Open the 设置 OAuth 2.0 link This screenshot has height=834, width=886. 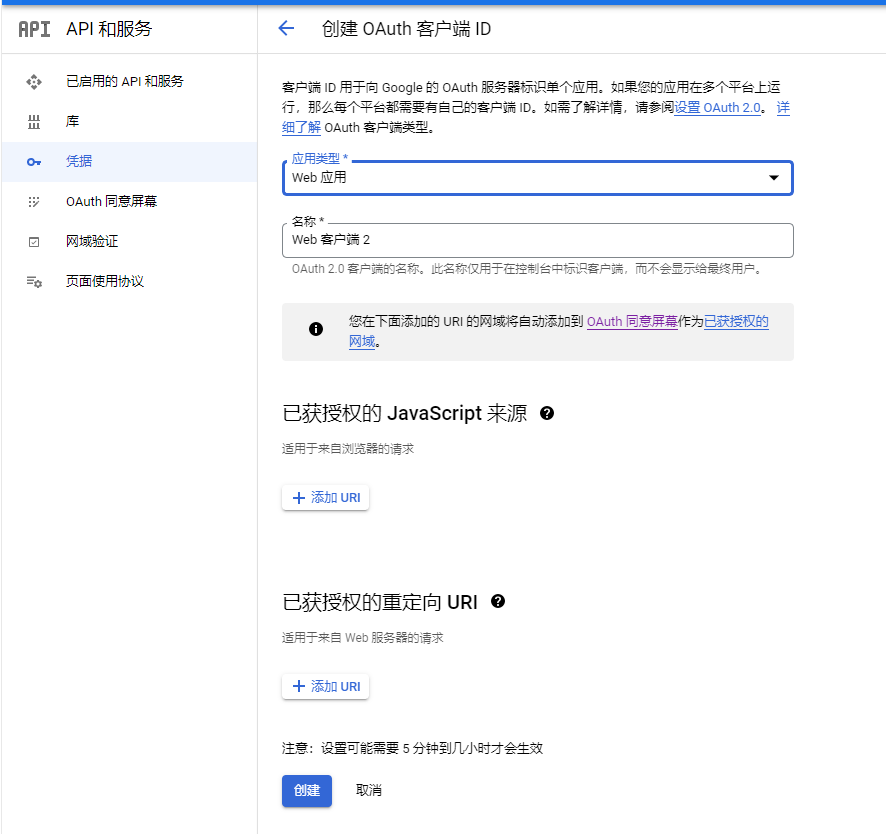(717, 107)
